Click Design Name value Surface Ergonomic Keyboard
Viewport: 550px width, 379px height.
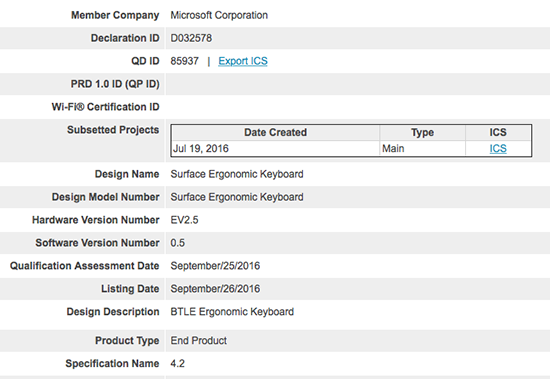coord(237,174)
